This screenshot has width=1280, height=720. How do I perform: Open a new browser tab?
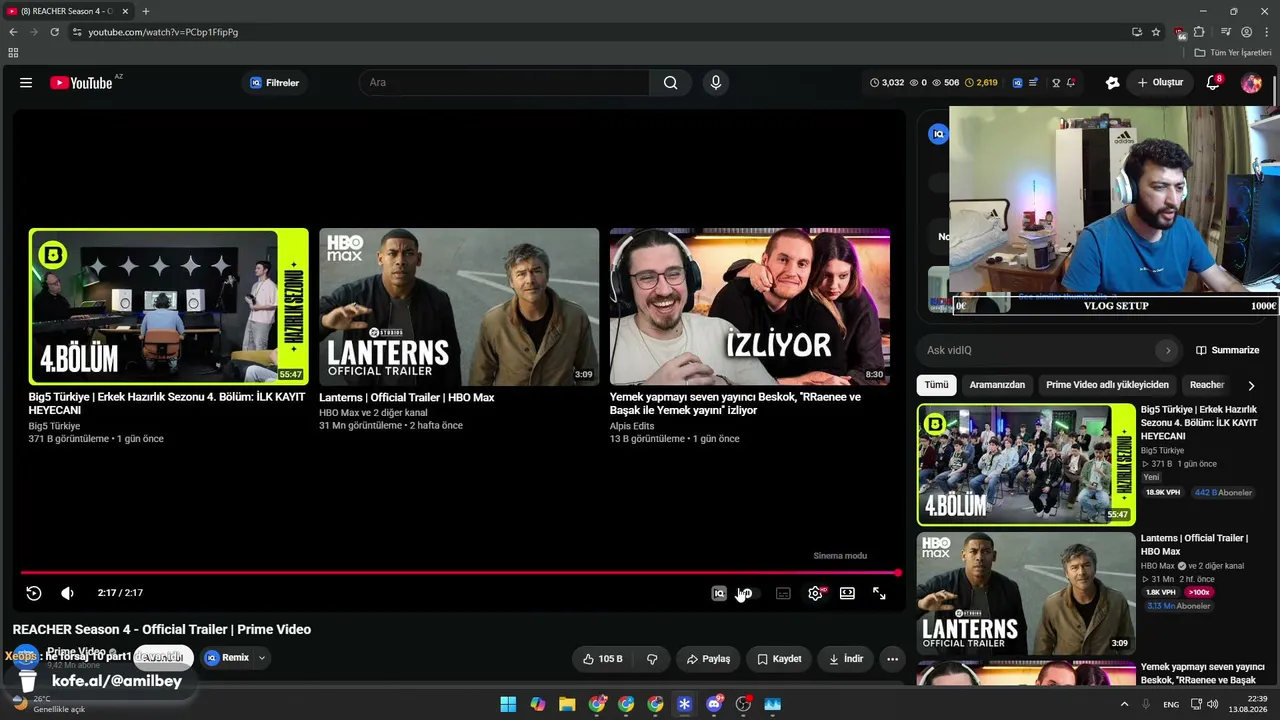pos(146,11)
